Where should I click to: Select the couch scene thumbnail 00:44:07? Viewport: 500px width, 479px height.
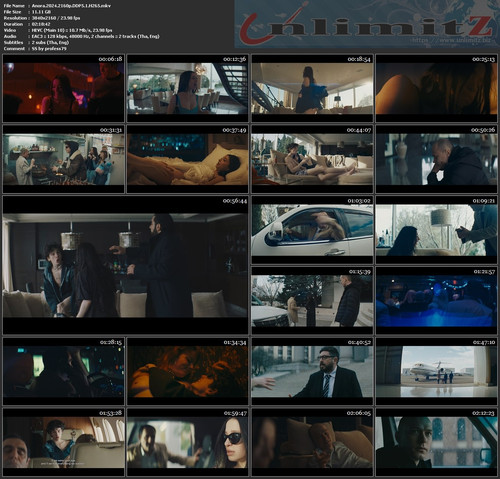(x=312, y=159)
